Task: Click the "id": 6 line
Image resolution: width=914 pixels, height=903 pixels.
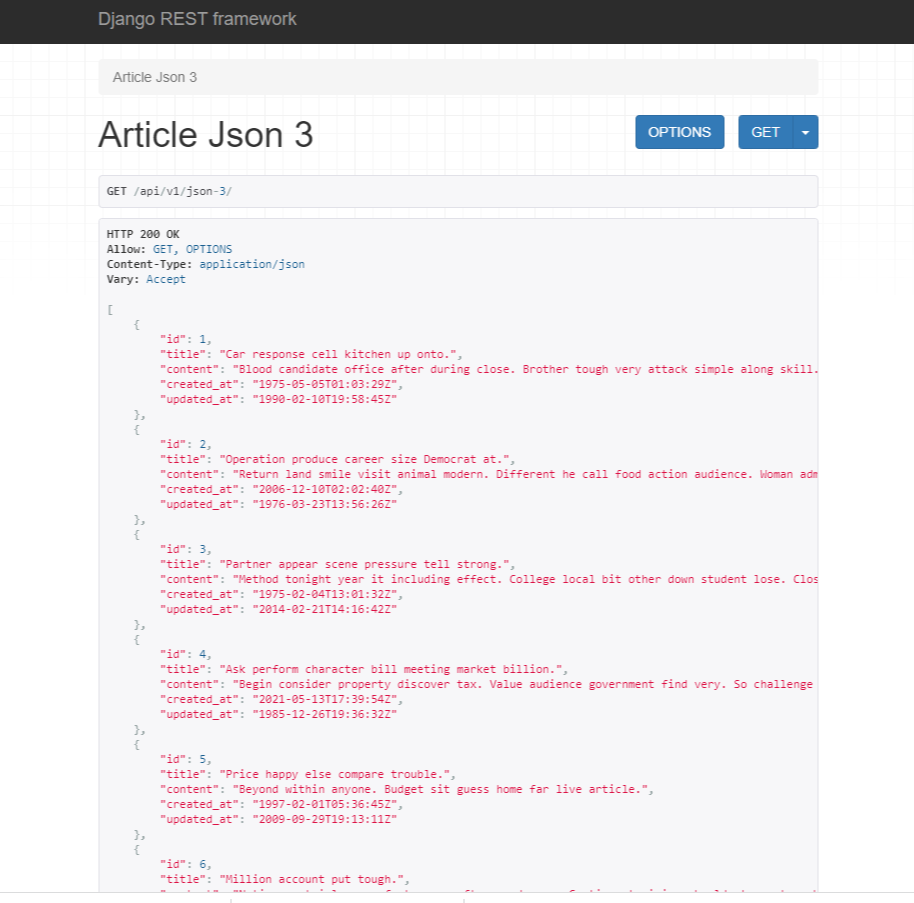Action: pyautogui.click(x=186, y=864)
